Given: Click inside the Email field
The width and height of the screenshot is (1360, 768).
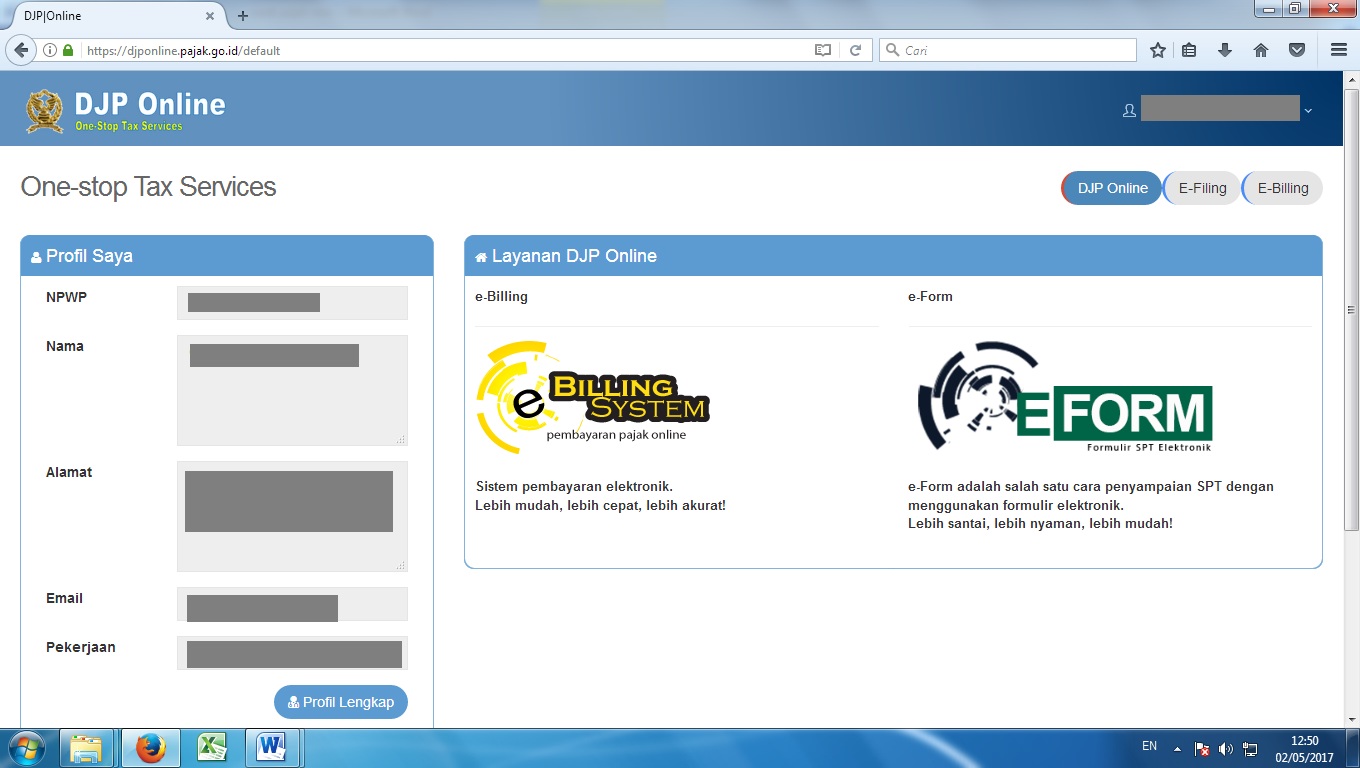Looking at the screenshot, I should pyautogui.click(x=292, y=604).
